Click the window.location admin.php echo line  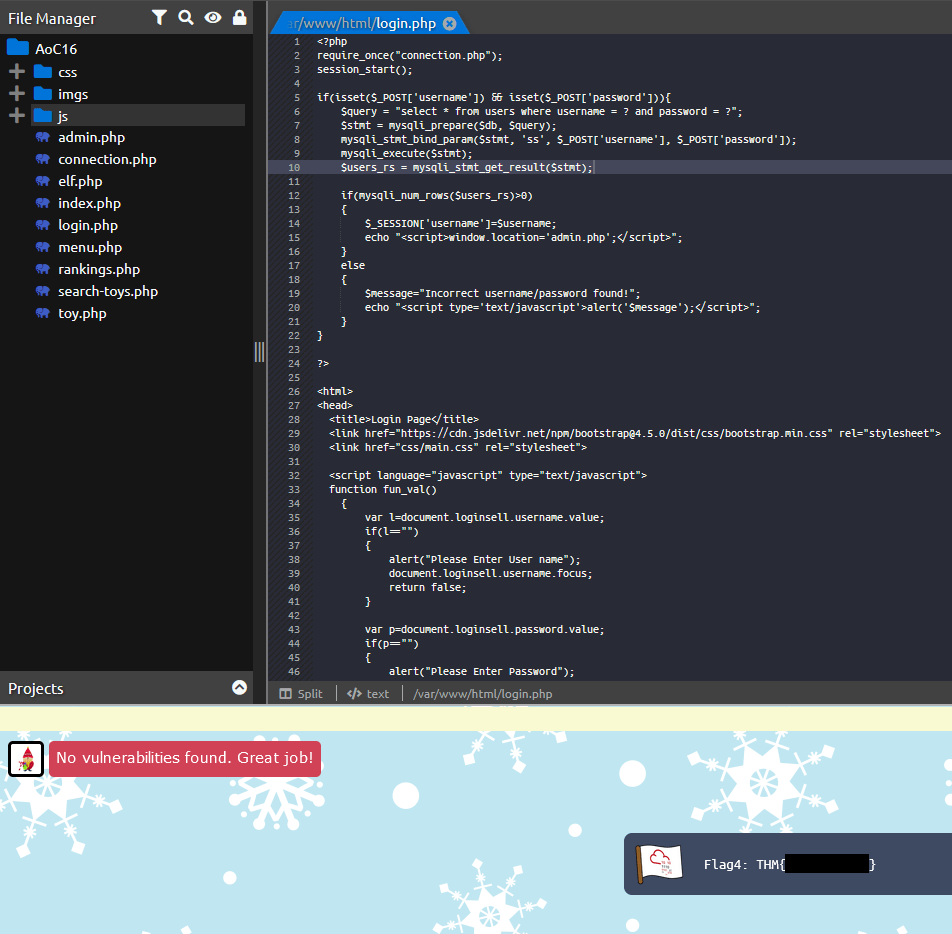click(x=523, y=237)
